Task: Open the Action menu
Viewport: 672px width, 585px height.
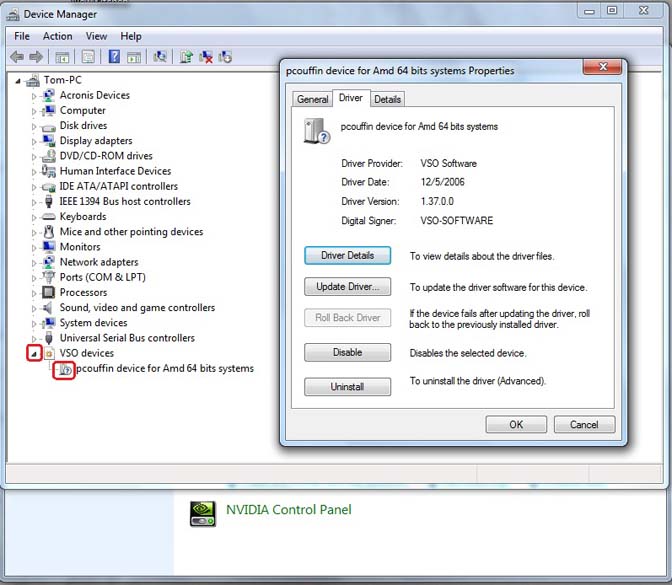Action: (x=57, y=36)
